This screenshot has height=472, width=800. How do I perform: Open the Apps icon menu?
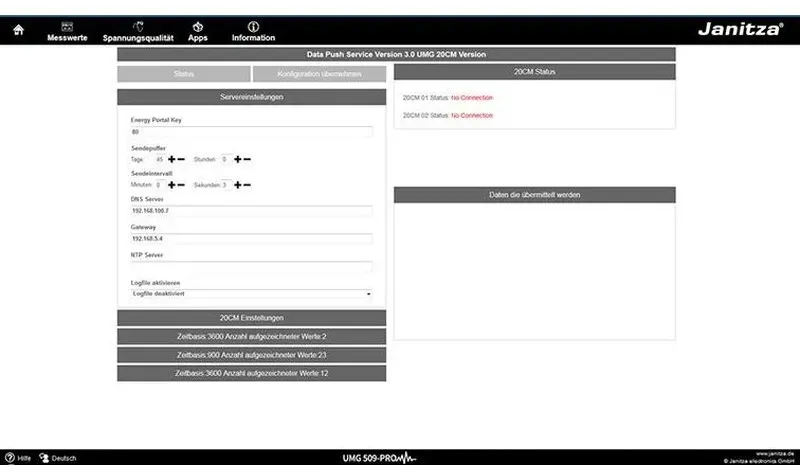[x=197, y=32]
